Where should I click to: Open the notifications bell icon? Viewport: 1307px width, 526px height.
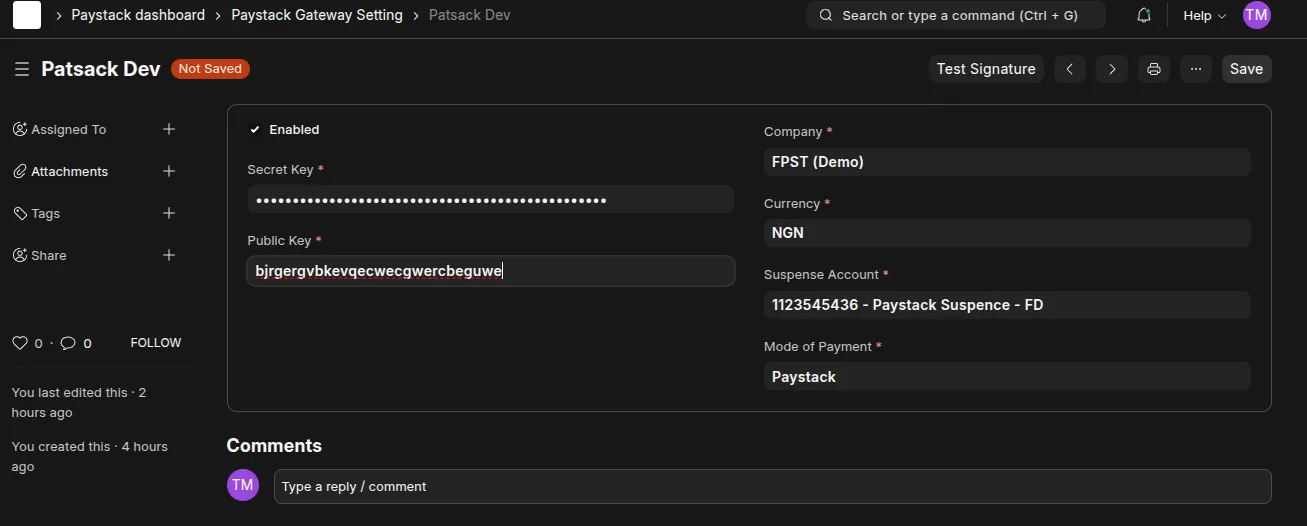[1144, 15]
